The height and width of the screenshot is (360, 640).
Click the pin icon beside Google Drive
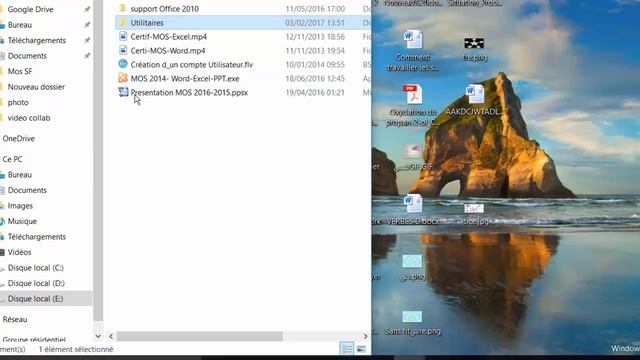pos(87,9)
